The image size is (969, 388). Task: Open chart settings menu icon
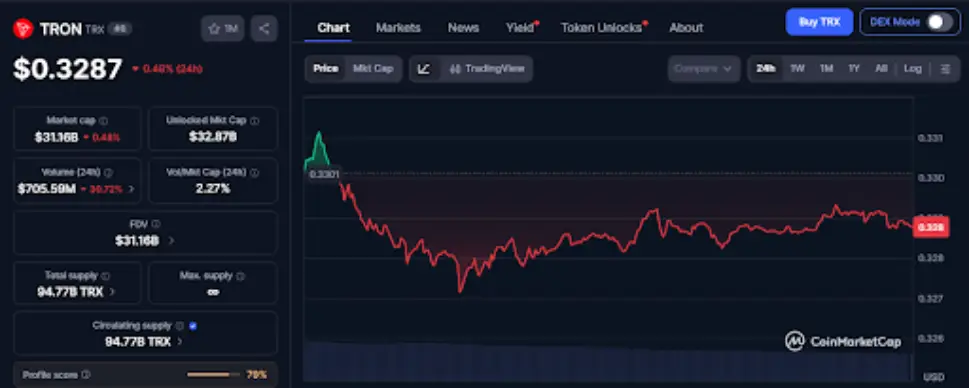pos(945,69)
